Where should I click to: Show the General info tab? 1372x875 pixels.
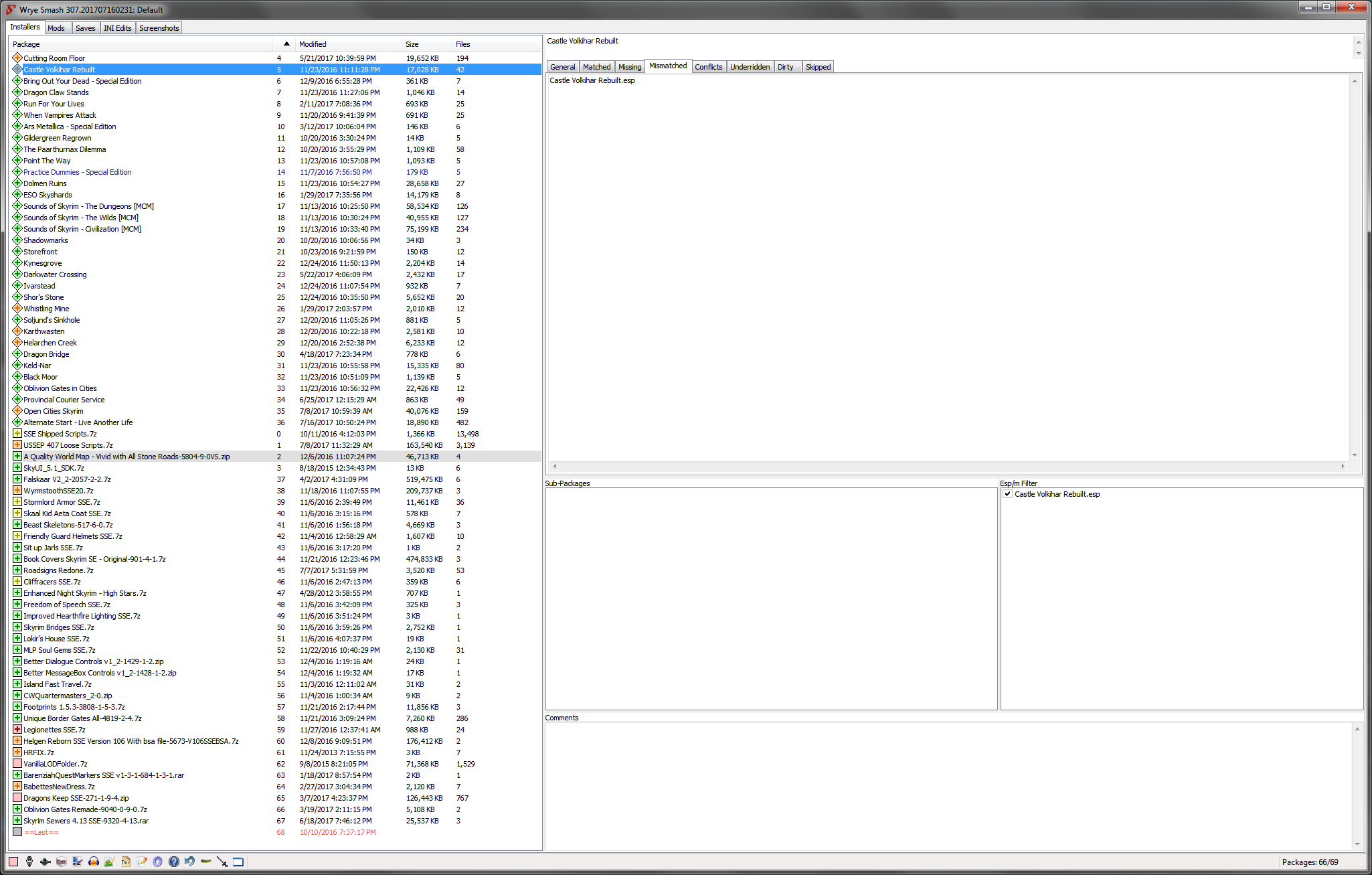(563, 67)
